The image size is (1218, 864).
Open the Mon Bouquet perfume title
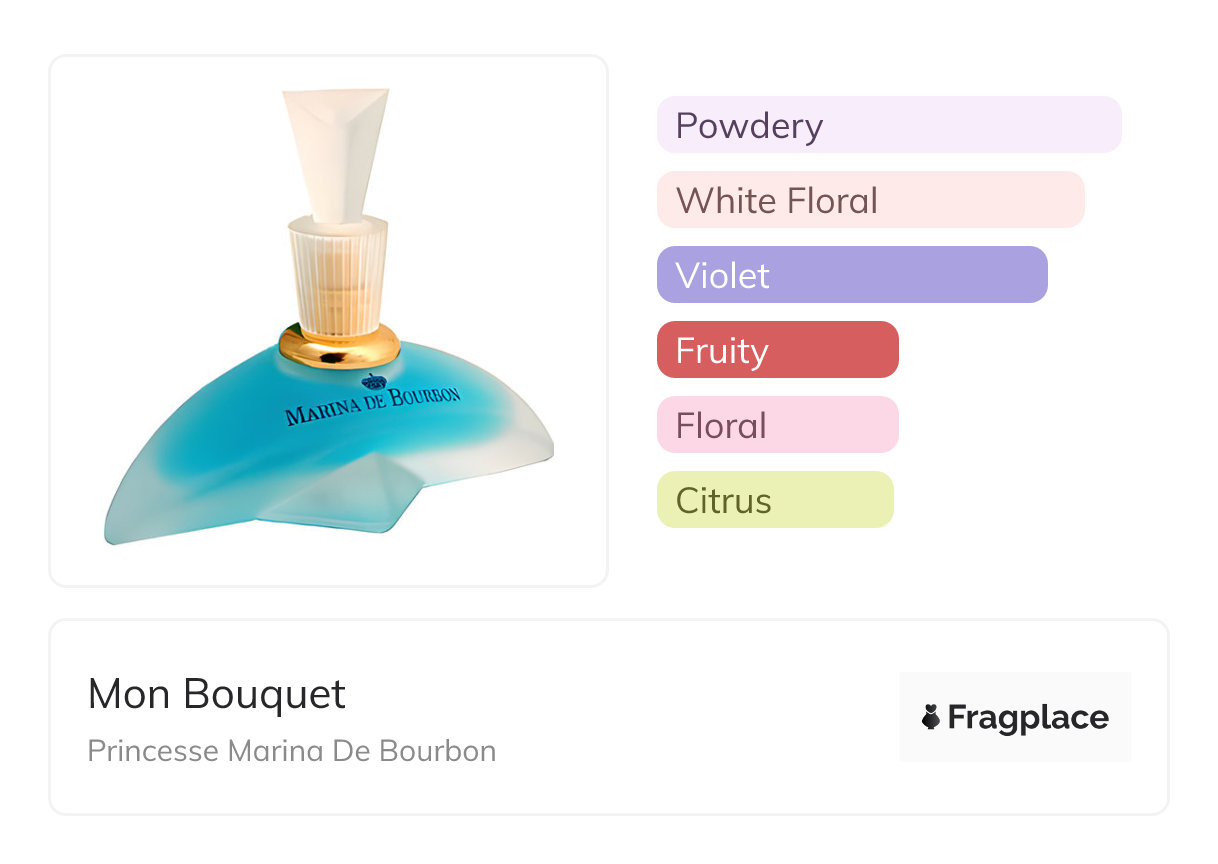pos(217,694)
